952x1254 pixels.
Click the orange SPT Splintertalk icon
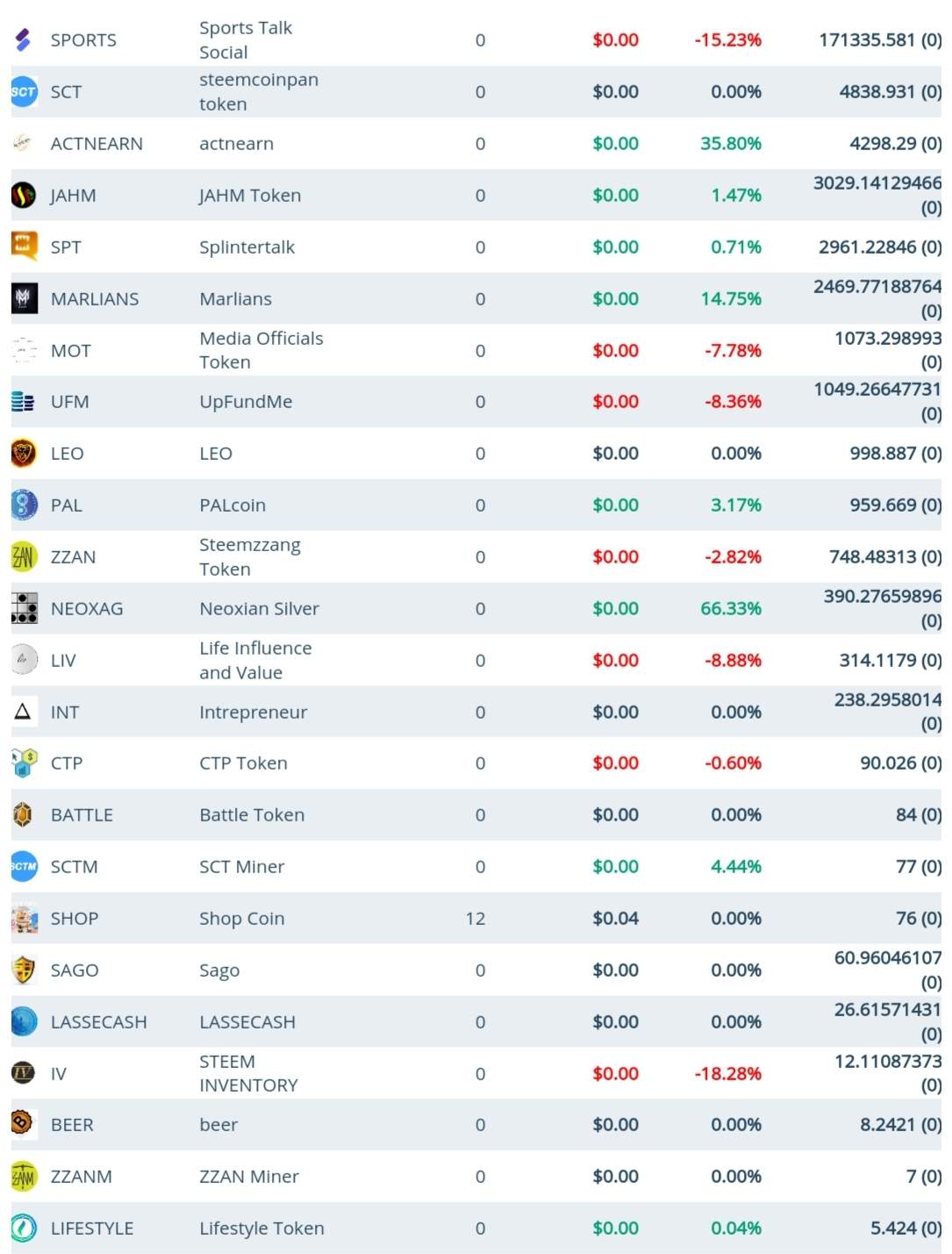point(24,246)
